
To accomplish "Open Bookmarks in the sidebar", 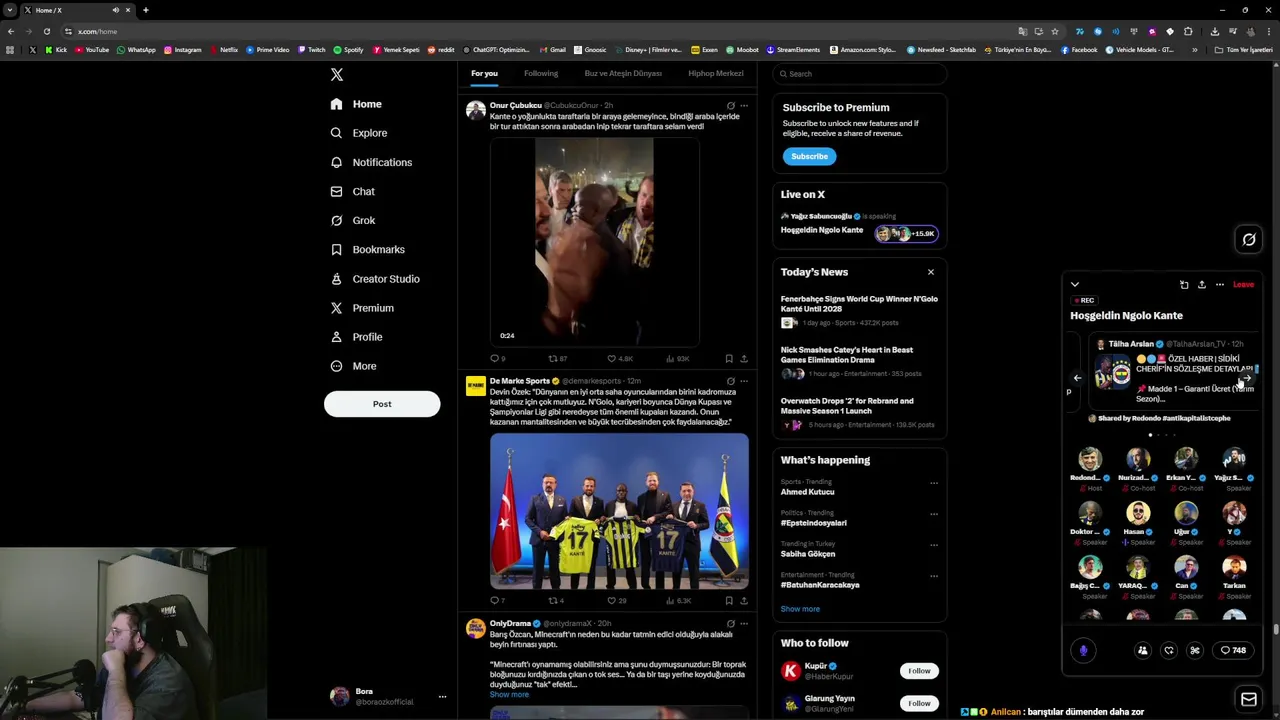I will (367, 249).
